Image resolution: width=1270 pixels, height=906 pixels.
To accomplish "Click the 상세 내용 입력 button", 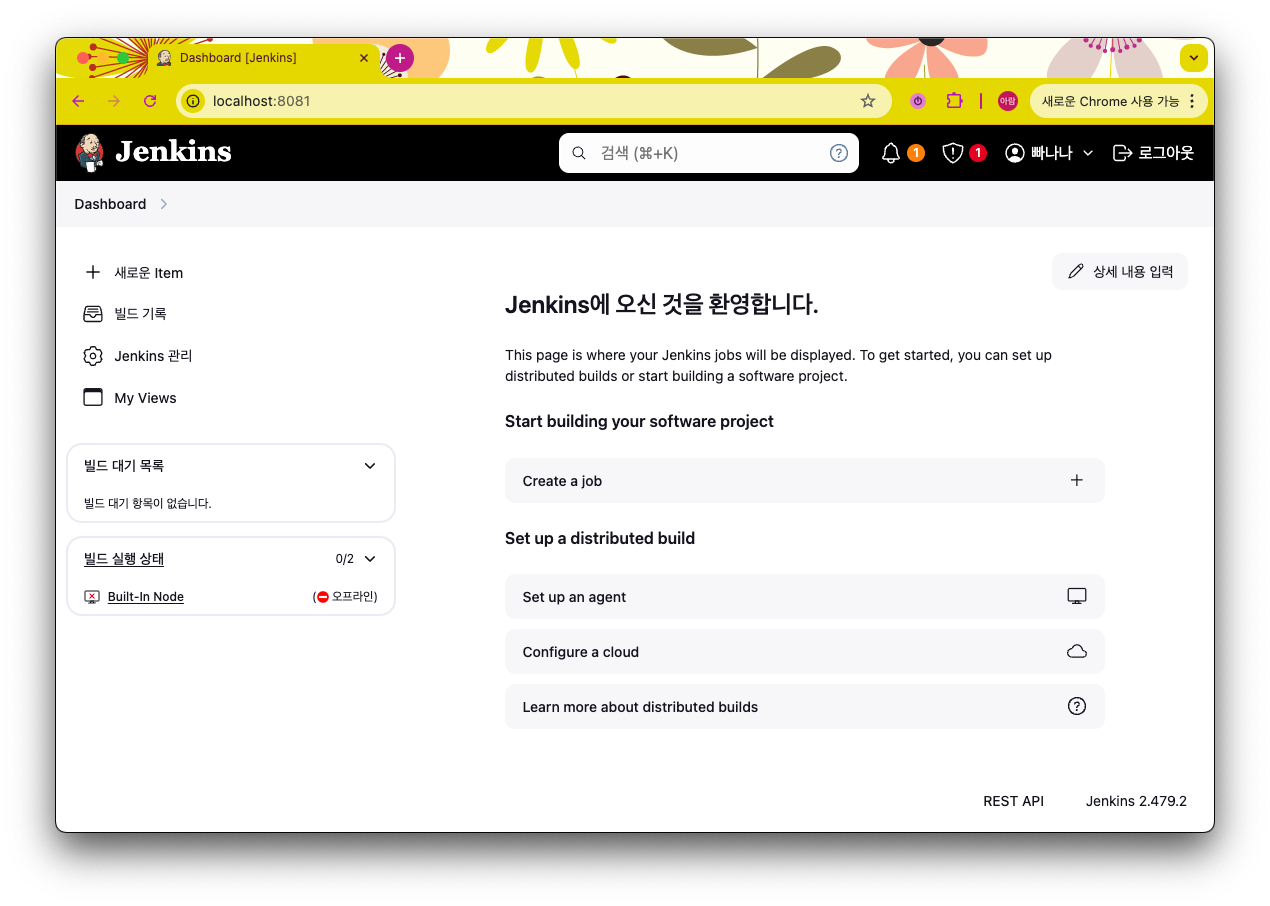I will [x=1120, y=271].
